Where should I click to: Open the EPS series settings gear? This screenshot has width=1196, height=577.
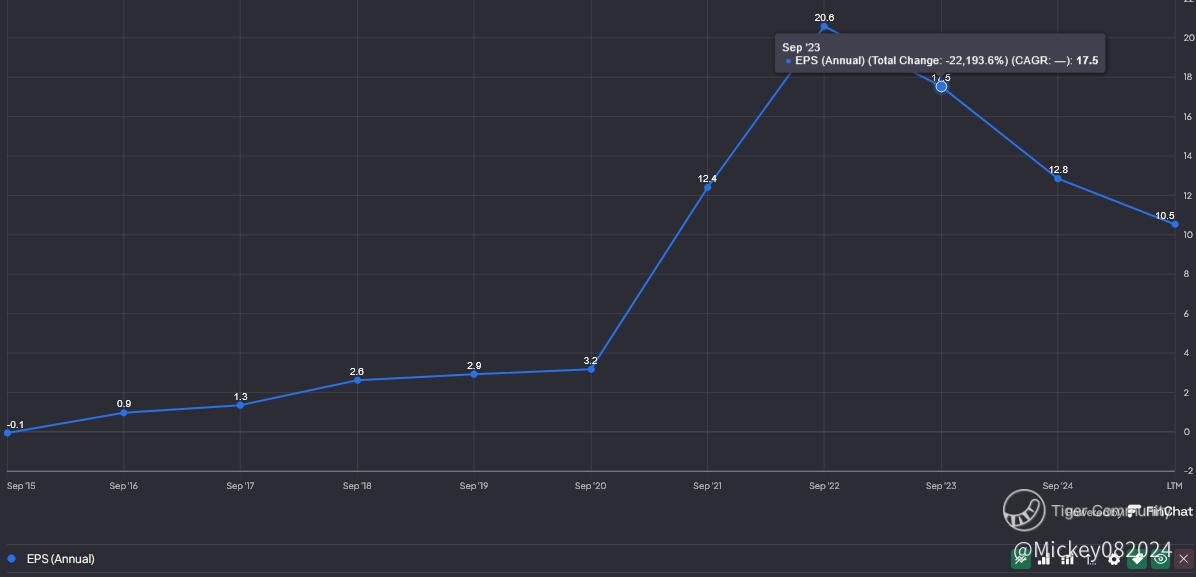pyautogui.click(x=1114, y=560)
